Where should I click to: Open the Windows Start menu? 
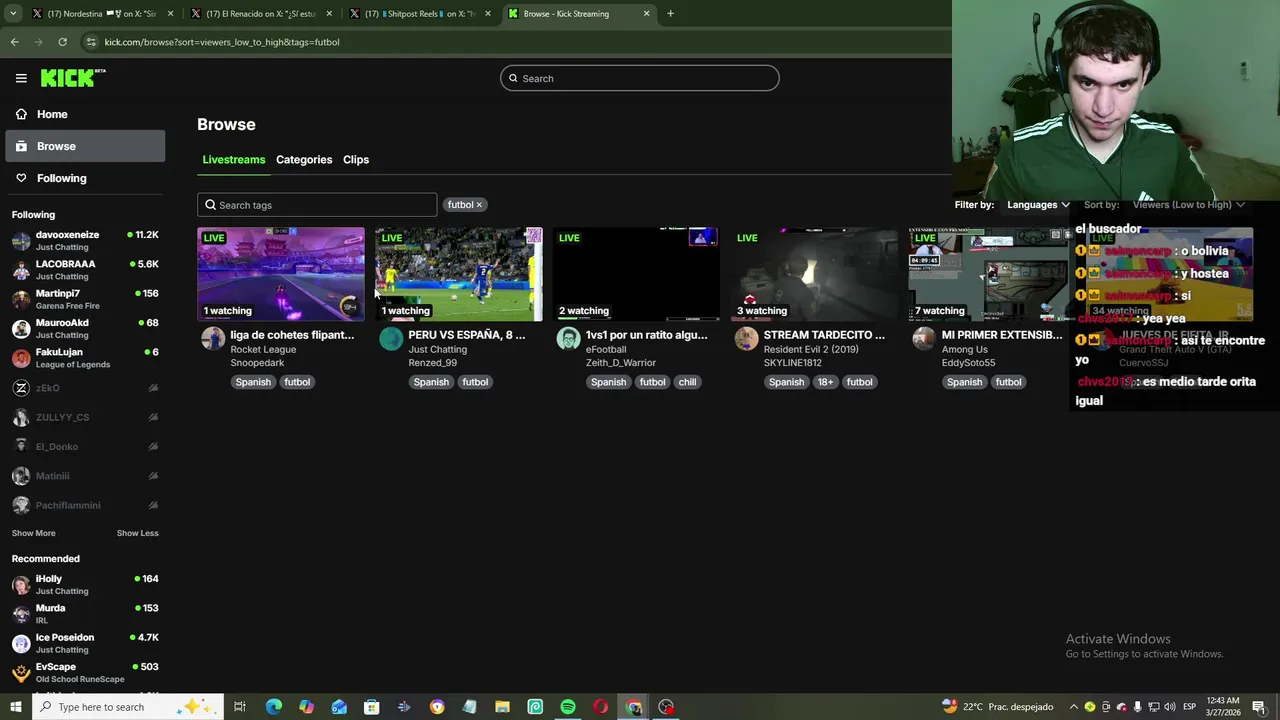click(x=15, y=707)
